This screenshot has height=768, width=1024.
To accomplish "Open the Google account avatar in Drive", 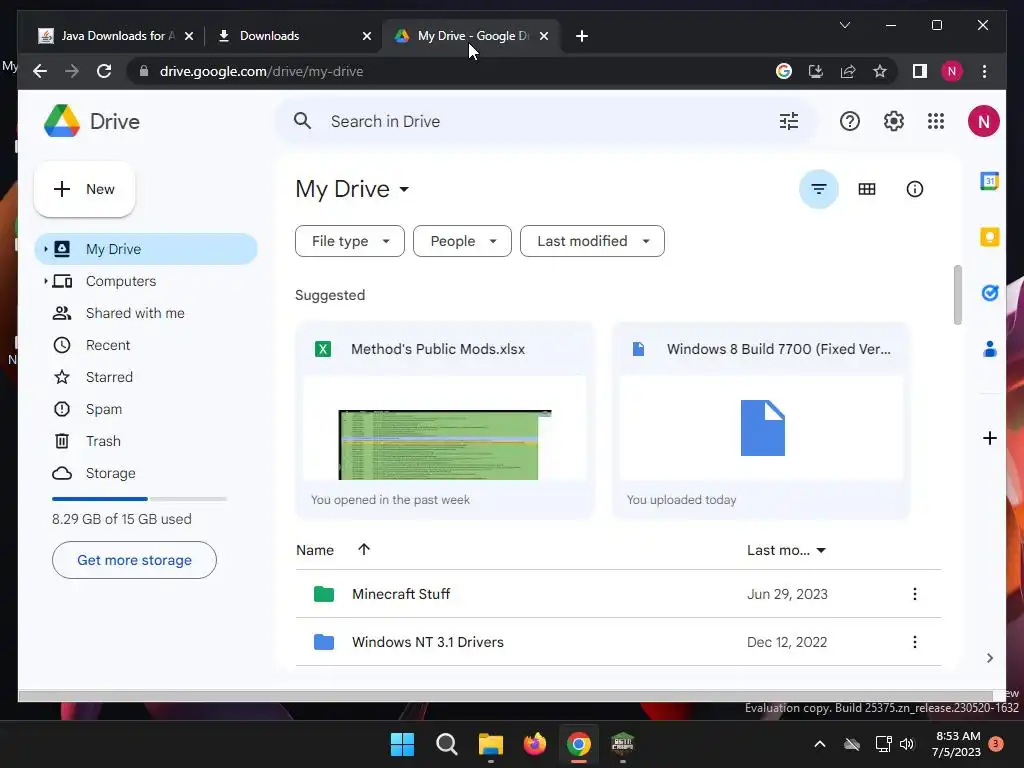I will (984, 121).
